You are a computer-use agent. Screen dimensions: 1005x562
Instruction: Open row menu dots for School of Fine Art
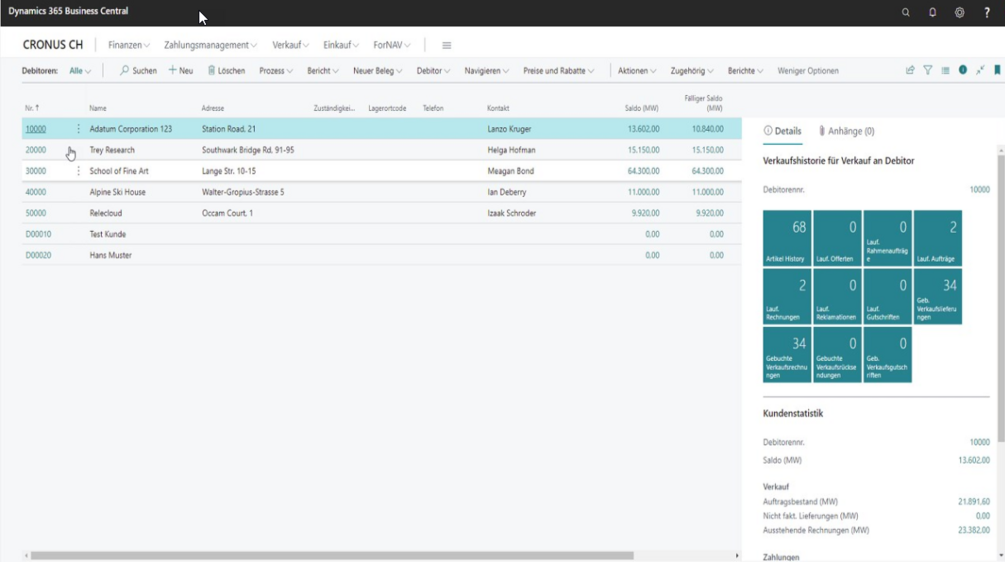pyautogui.click(x=78, y=171)
